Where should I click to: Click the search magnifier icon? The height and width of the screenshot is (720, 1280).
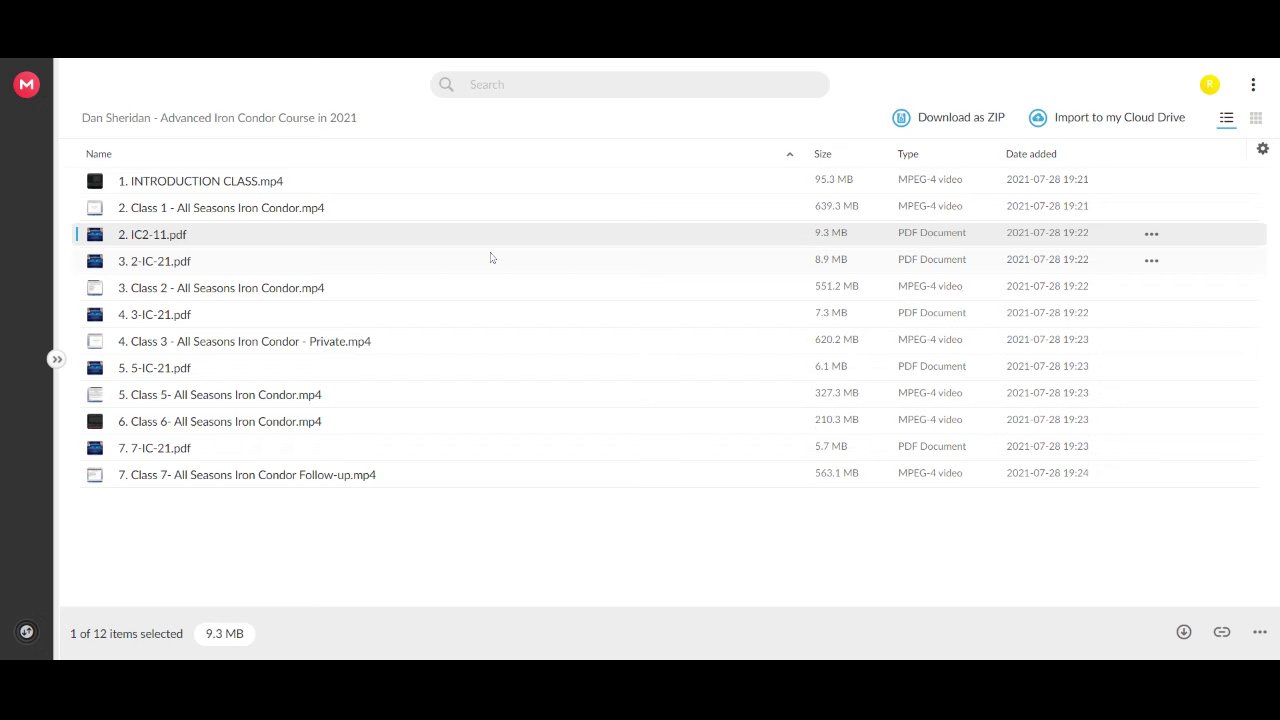(446, 85)
